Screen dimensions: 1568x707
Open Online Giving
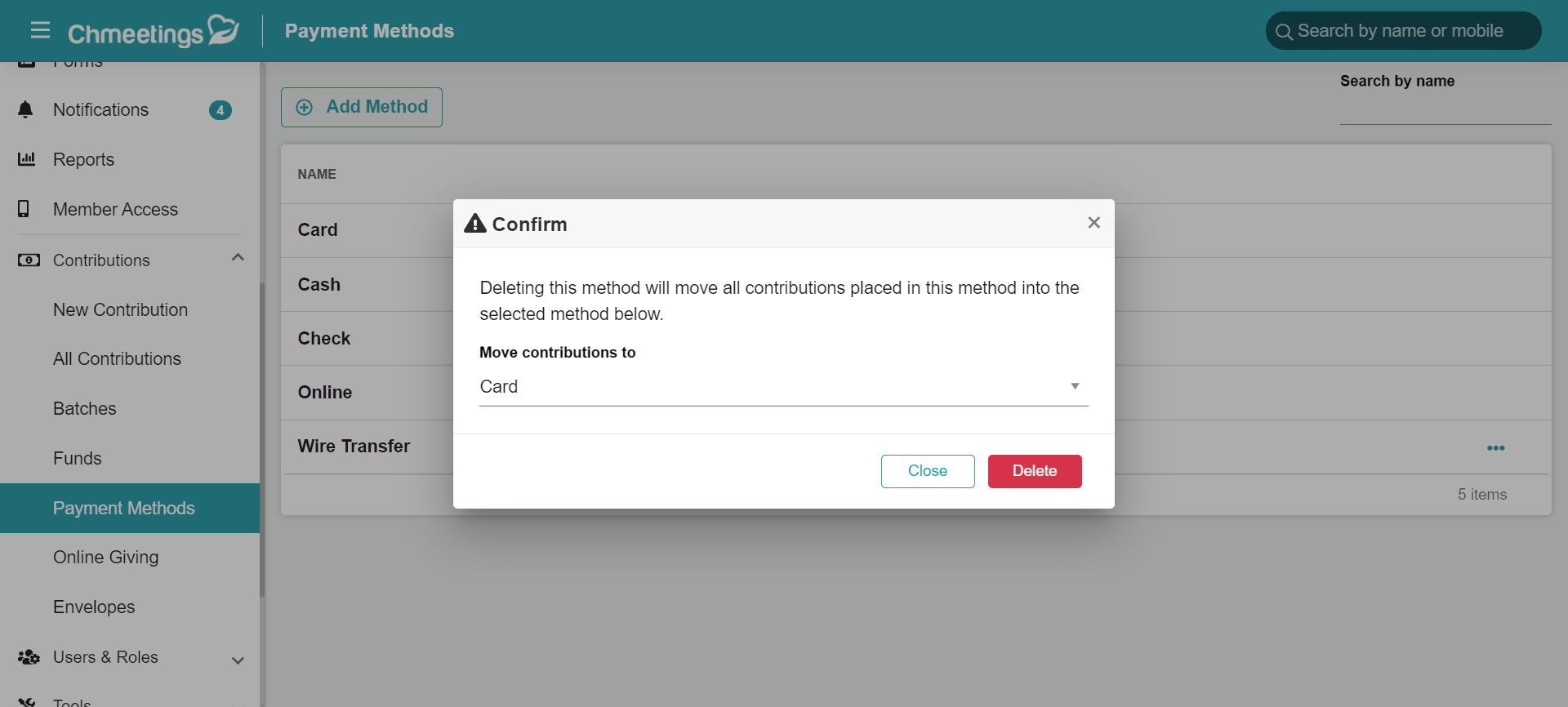[x=105, y=558]
